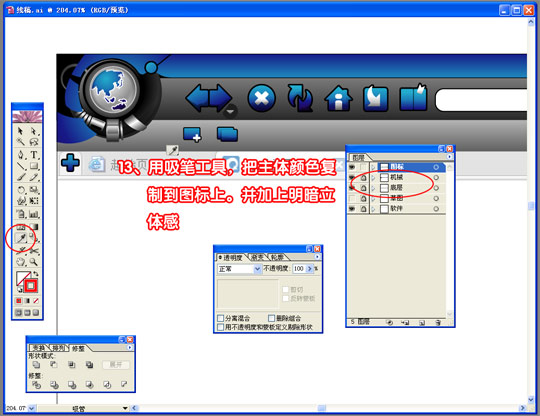Viewport: 540px width, 416px height.
Task: Activate the Hand pan tool
Action: point(21,262)
